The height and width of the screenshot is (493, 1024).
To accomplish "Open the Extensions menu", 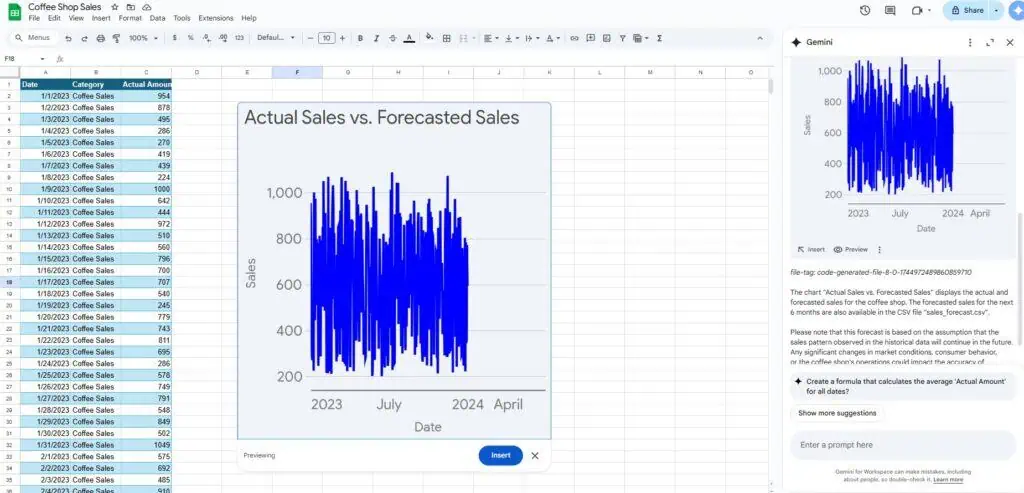I will click(215, 18).
